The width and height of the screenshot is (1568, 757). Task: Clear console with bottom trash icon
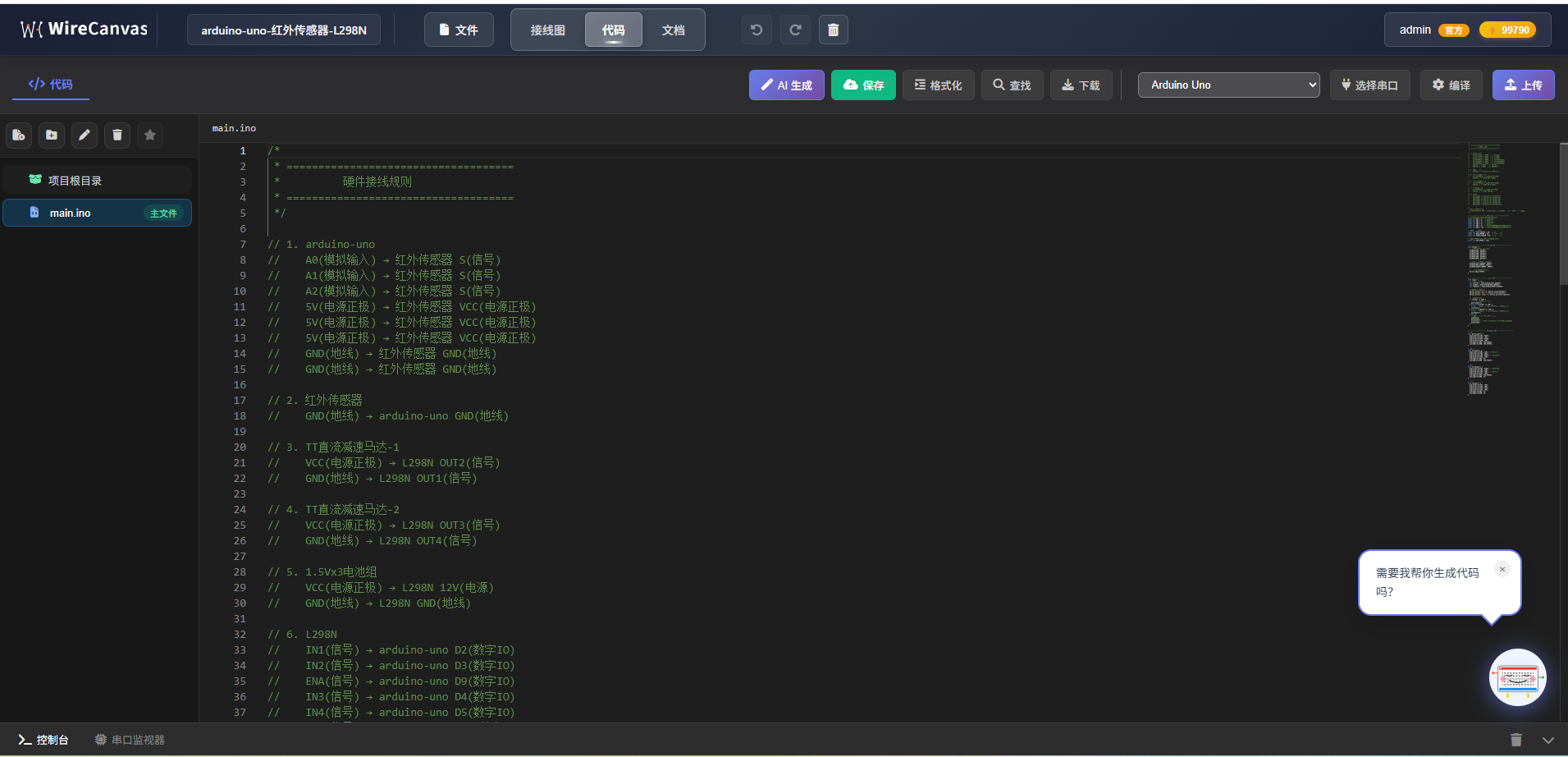pos(1515,740)
